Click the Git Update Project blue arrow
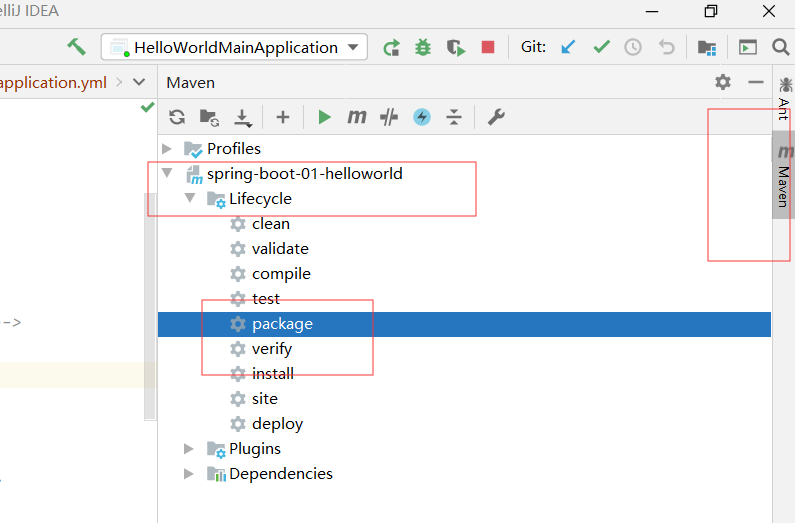The height and width of the screenshot is (523, 795). click(568, 47)
